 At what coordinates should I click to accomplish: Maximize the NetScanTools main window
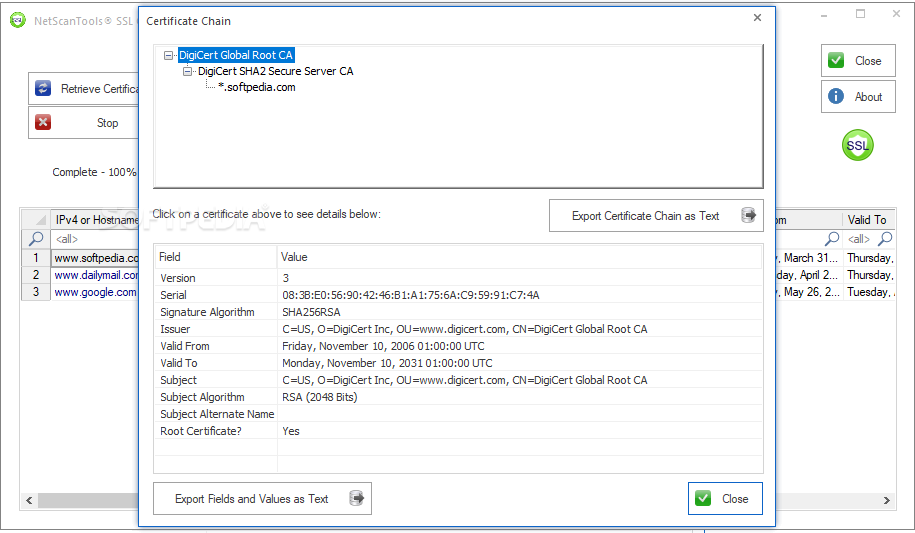click(860, 14)
